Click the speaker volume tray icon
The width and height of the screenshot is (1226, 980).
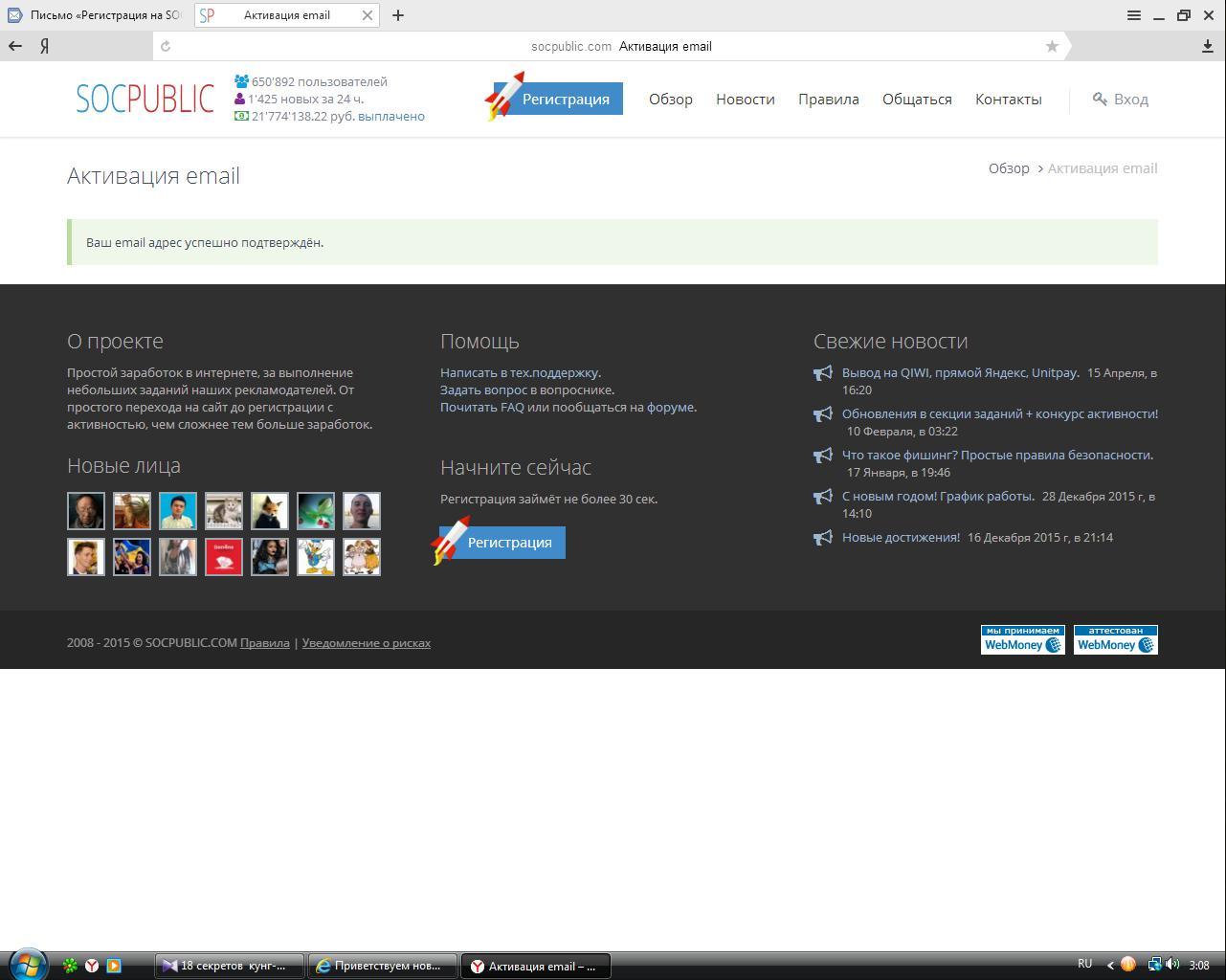(1172, 965)
